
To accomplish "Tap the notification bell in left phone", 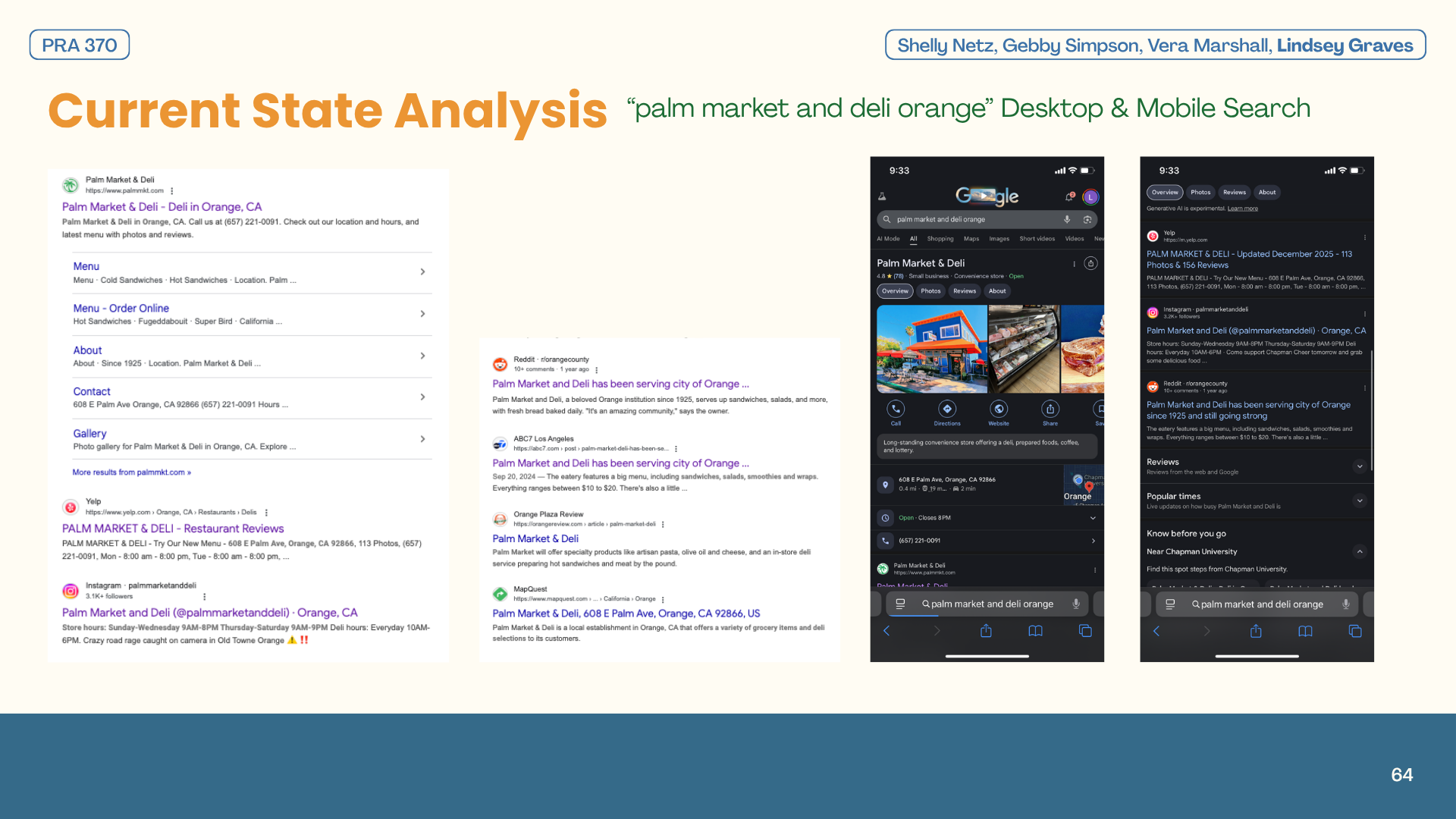I will pyautogui.click(x=1069, y=196).
